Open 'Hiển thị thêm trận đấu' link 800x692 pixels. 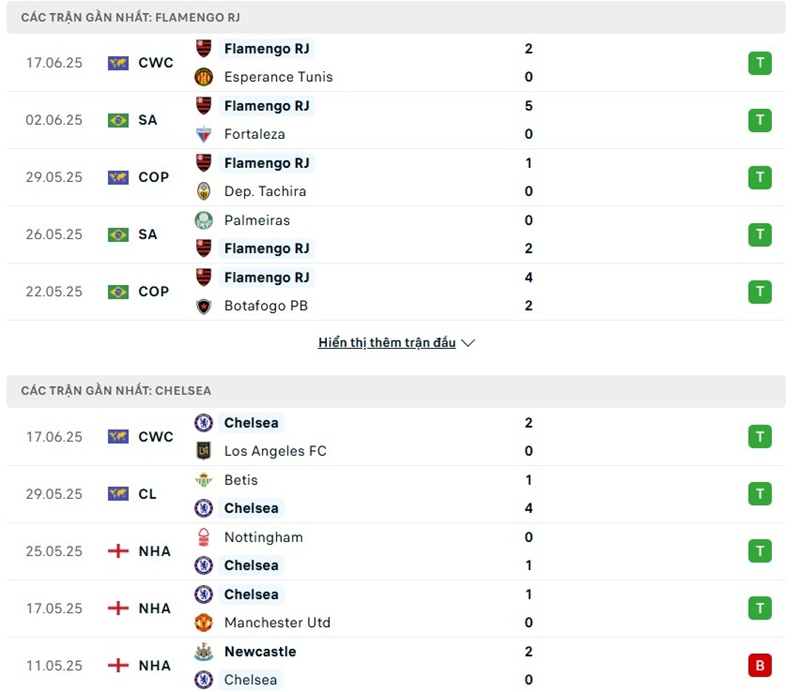point(387,343)
